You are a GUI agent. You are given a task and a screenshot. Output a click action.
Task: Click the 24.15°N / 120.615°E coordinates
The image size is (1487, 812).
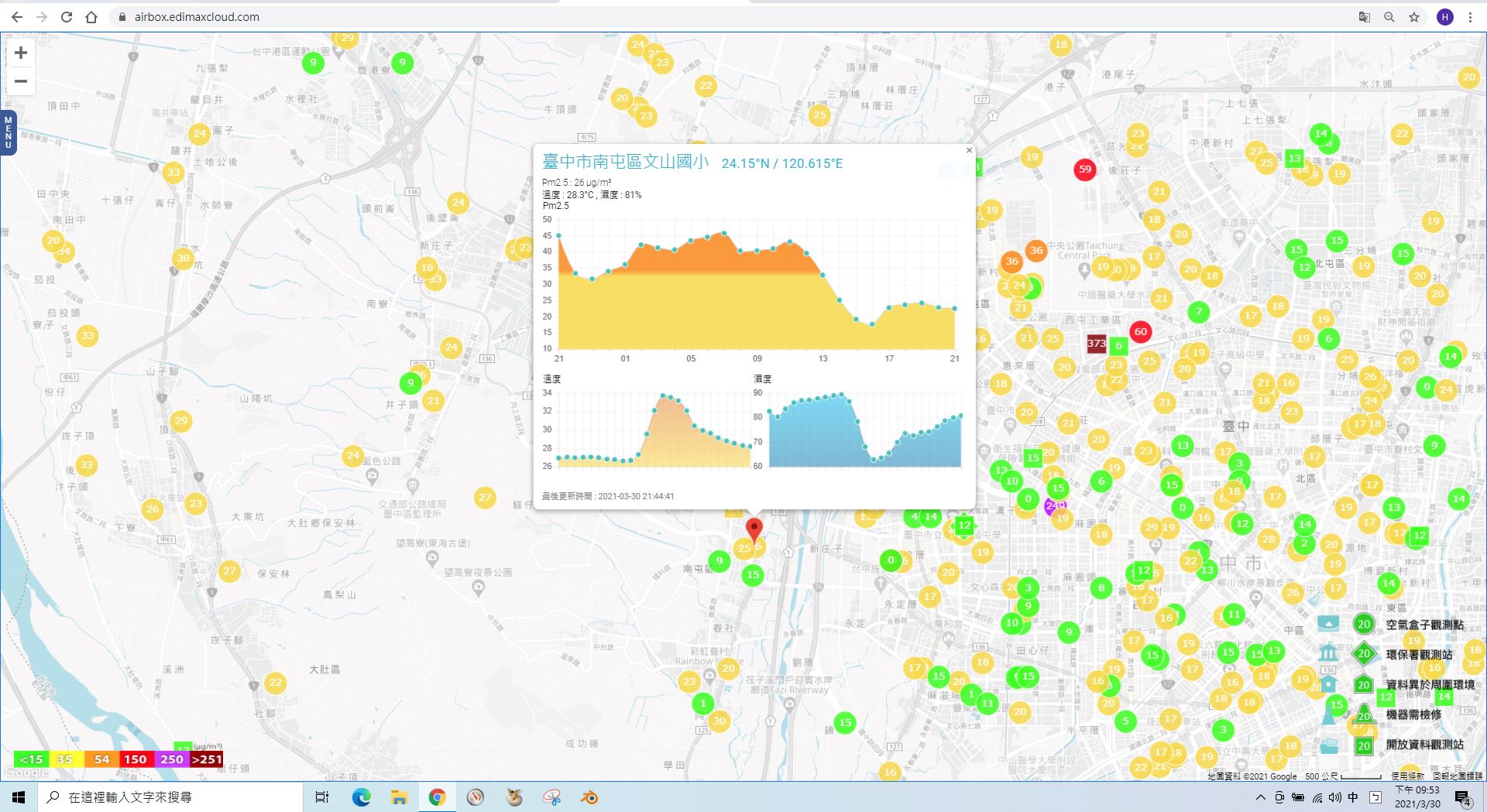[782, 163]
